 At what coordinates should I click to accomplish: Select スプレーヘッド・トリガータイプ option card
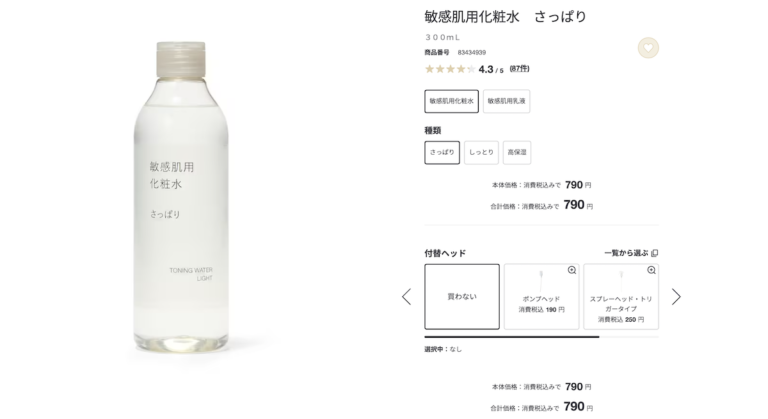621,296
